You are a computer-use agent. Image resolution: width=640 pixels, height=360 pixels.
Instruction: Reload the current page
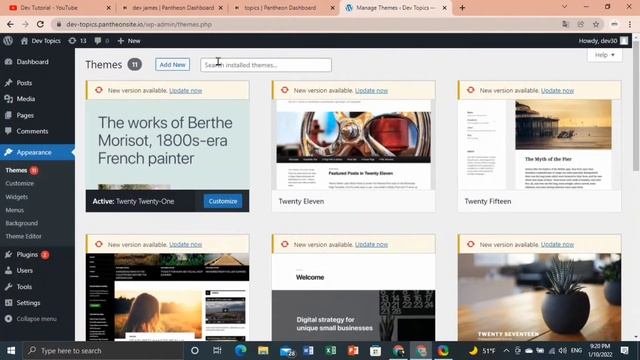(40, 24)
